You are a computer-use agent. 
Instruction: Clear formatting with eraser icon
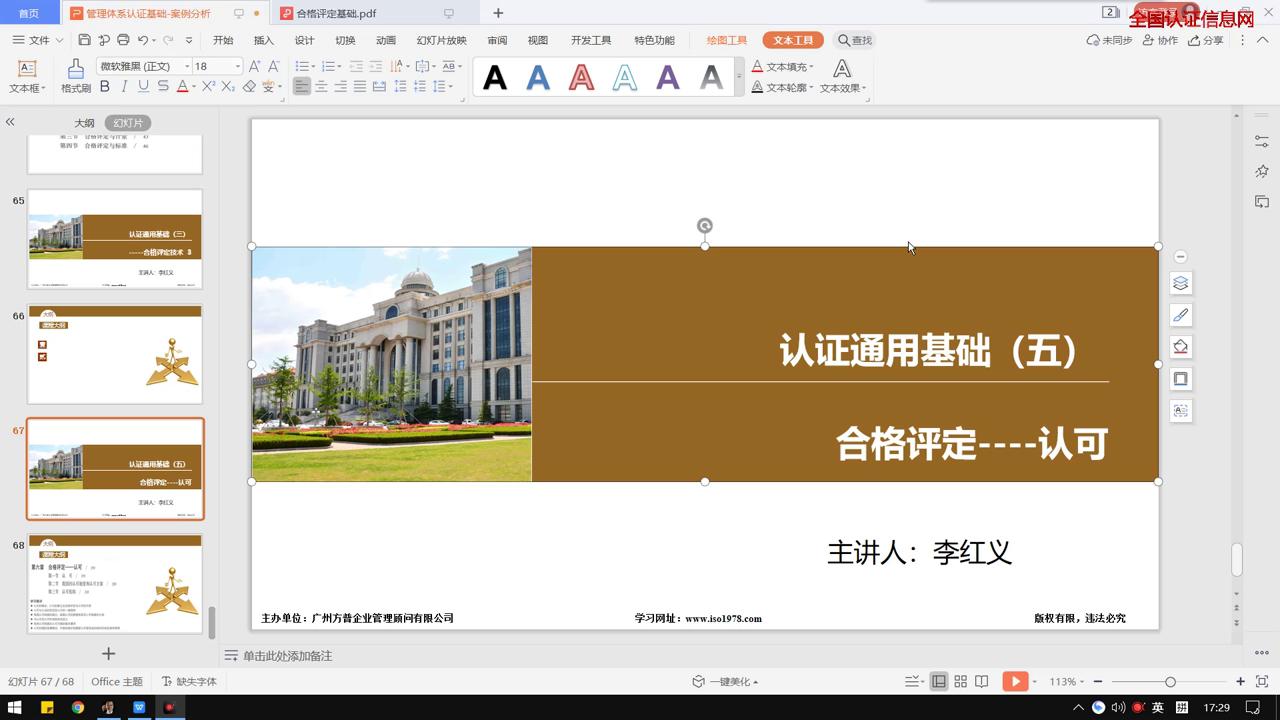pyautogui.click(x=249, y=87)
